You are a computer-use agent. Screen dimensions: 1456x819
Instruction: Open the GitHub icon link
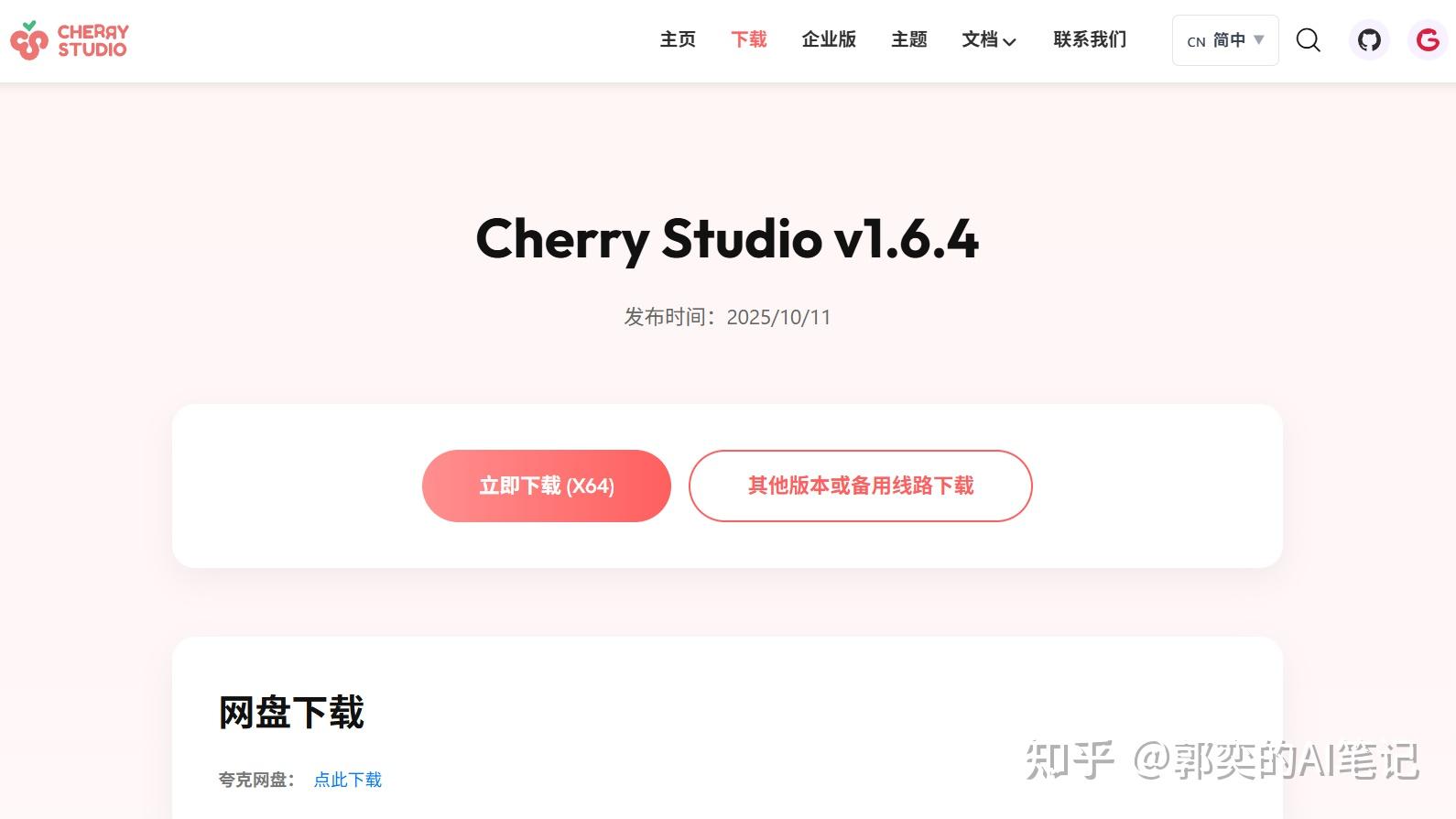click(x=1369, y=40)
